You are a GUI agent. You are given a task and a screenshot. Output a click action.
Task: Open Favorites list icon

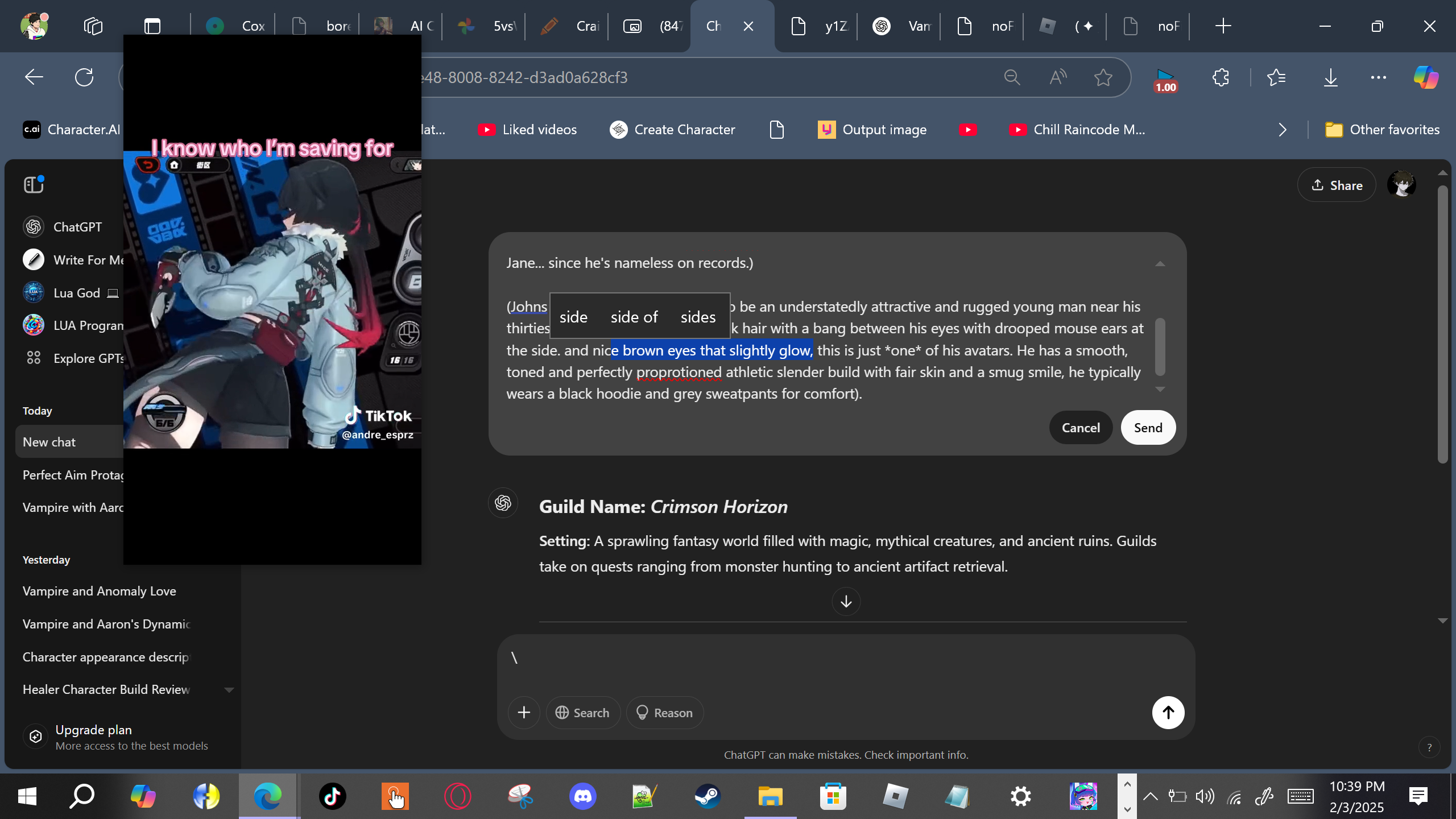click(x=1276, y=77)
